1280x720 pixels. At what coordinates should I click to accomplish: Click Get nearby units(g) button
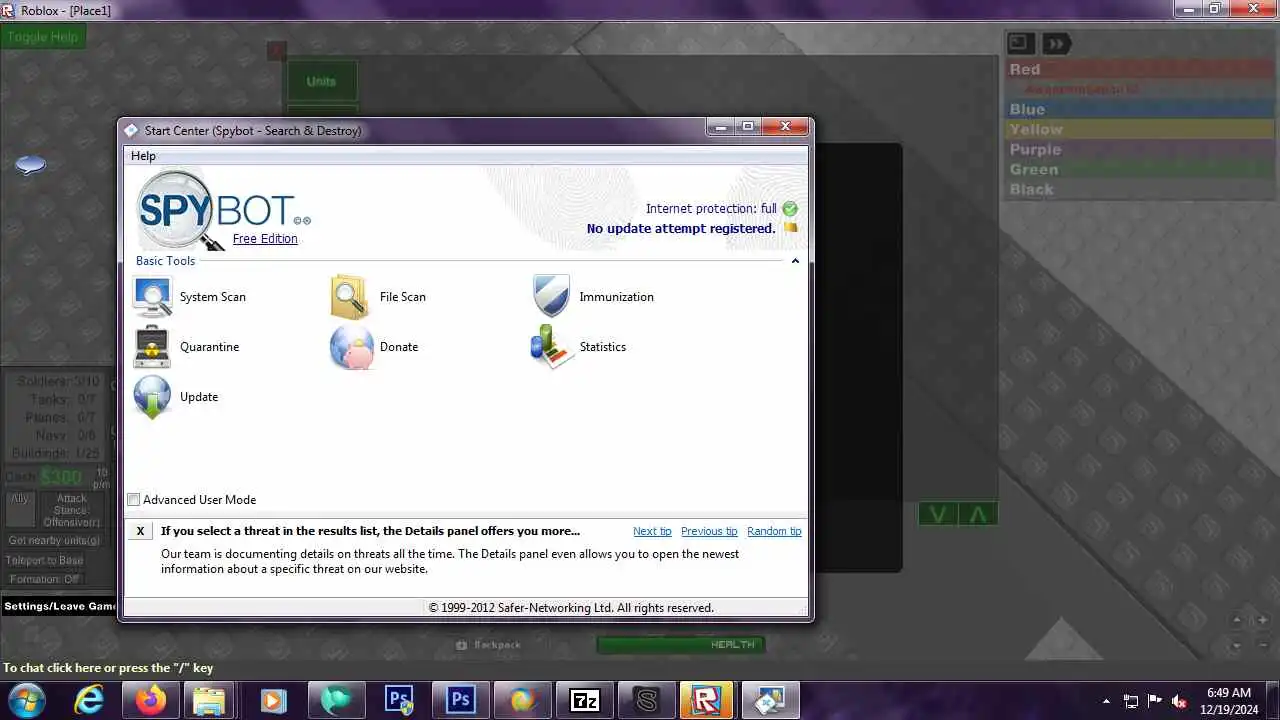click(x=55, y=540)
